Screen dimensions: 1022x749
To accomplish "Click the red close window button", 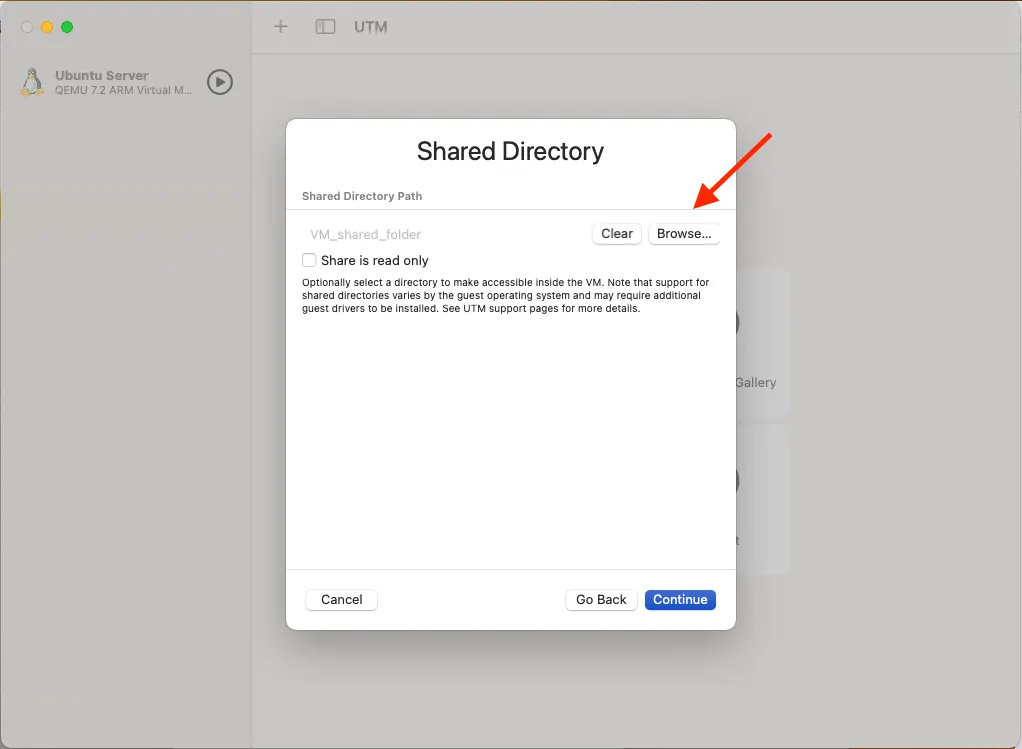I will pos(27,27).
